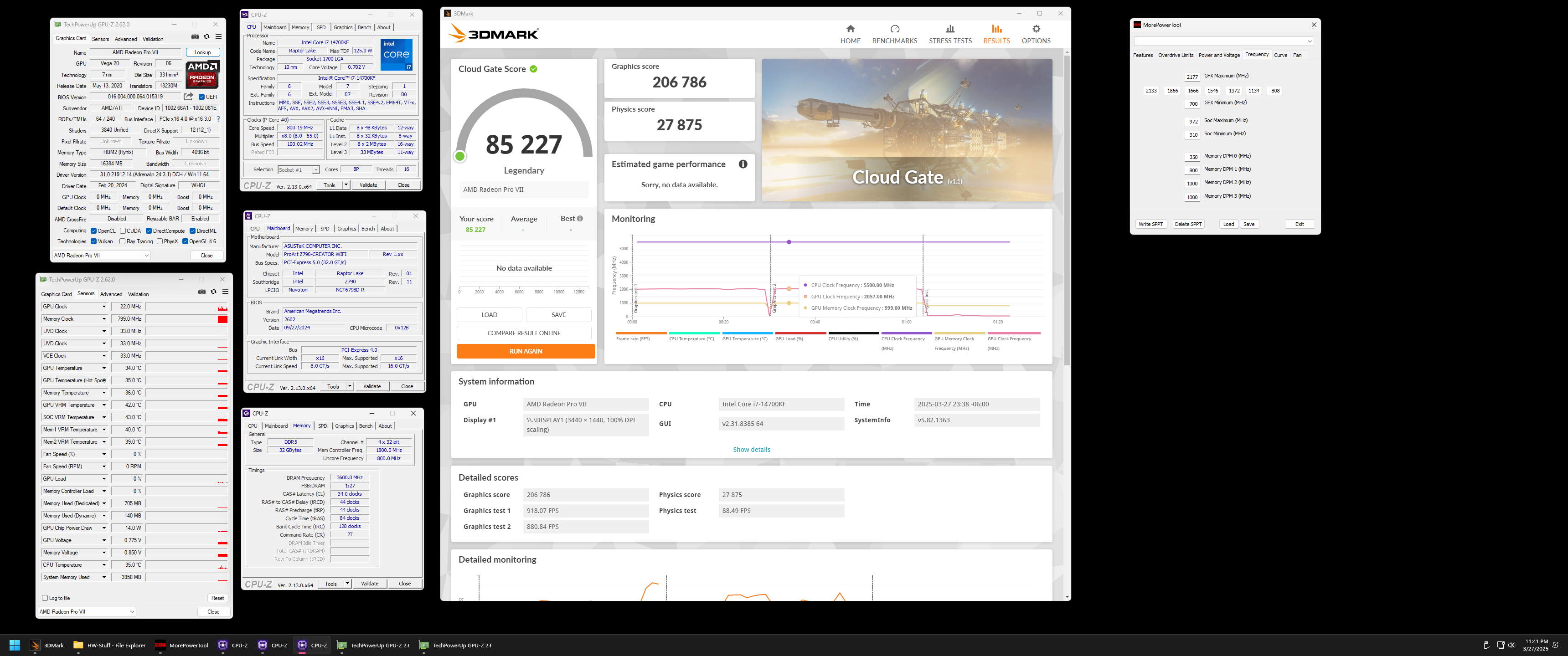
Task: Select the RESULTS icon in 3DMark
Action: (996, 29)
